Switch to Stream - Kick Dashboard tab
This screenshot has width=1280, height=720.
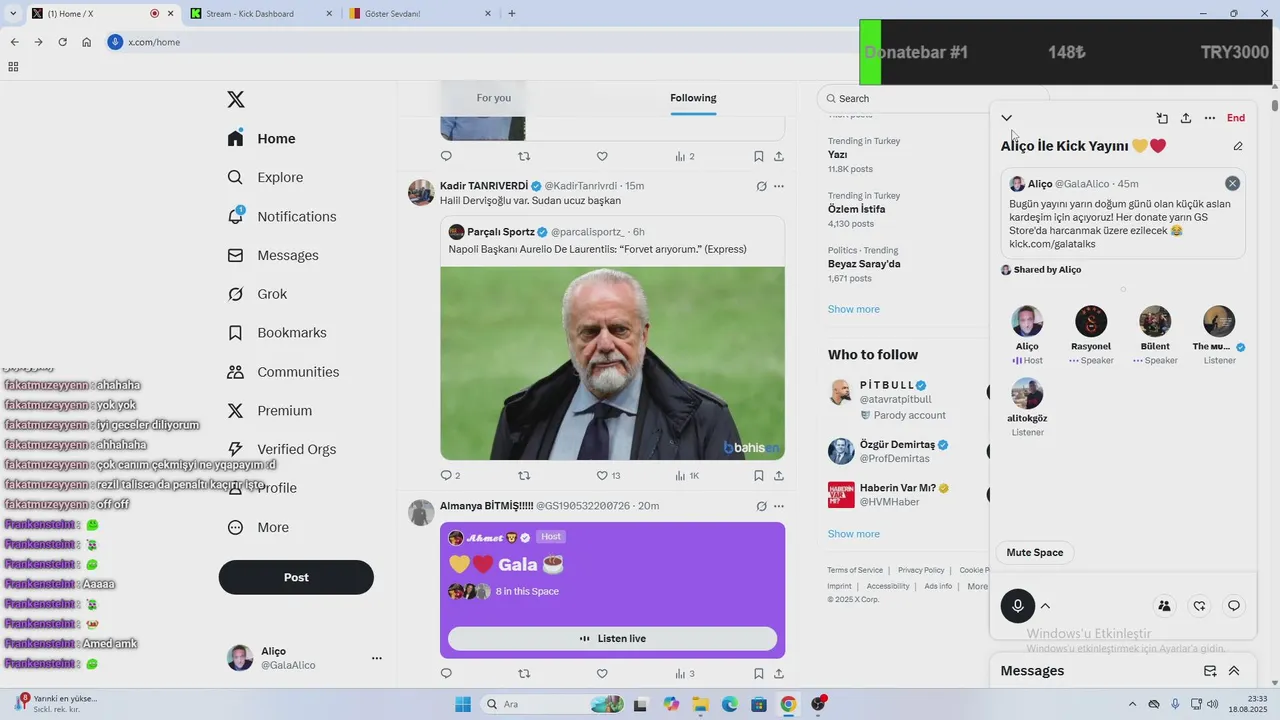tap(260, 13)
